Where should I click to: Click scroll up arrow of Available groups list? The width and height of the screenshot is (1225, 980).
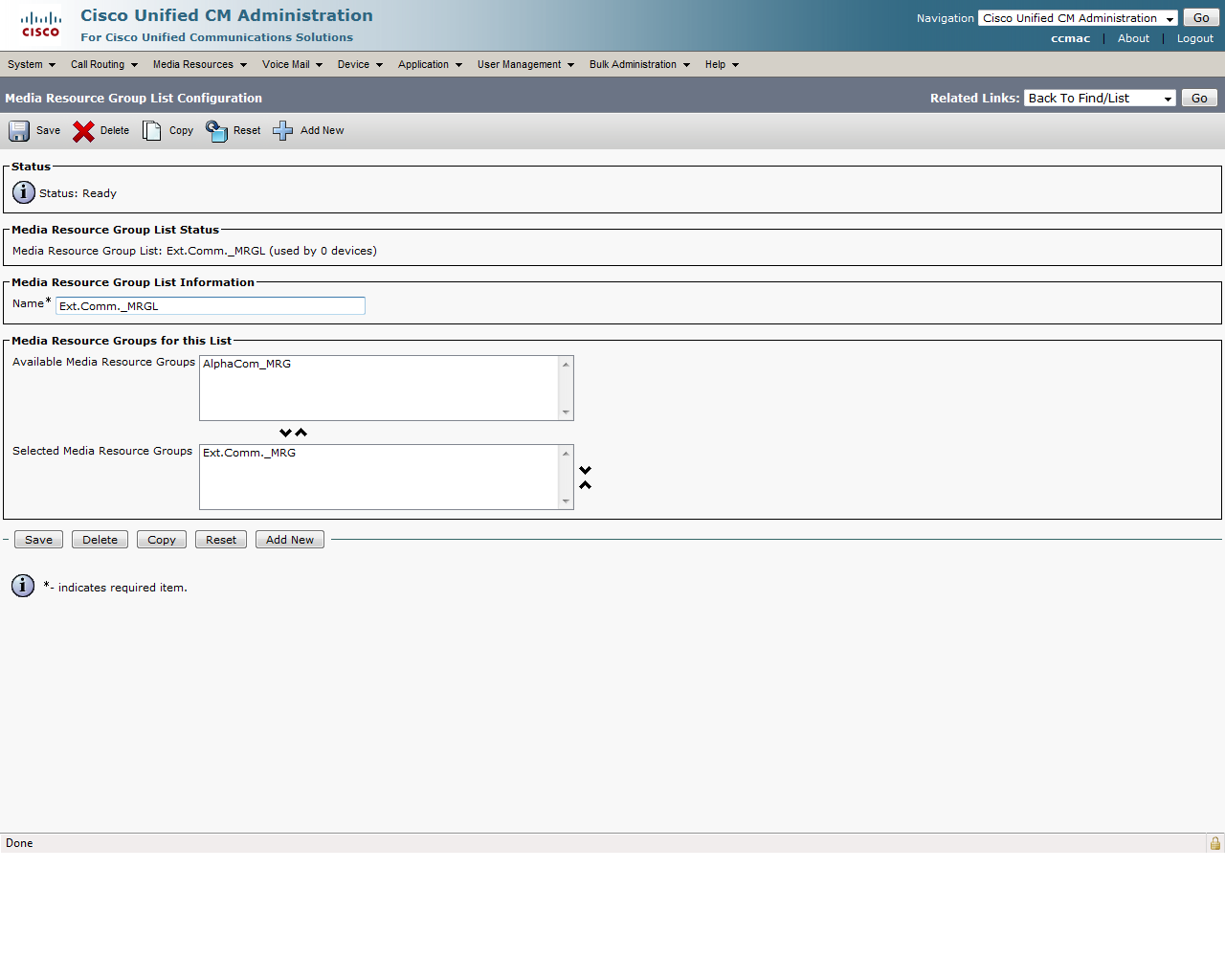566,364
